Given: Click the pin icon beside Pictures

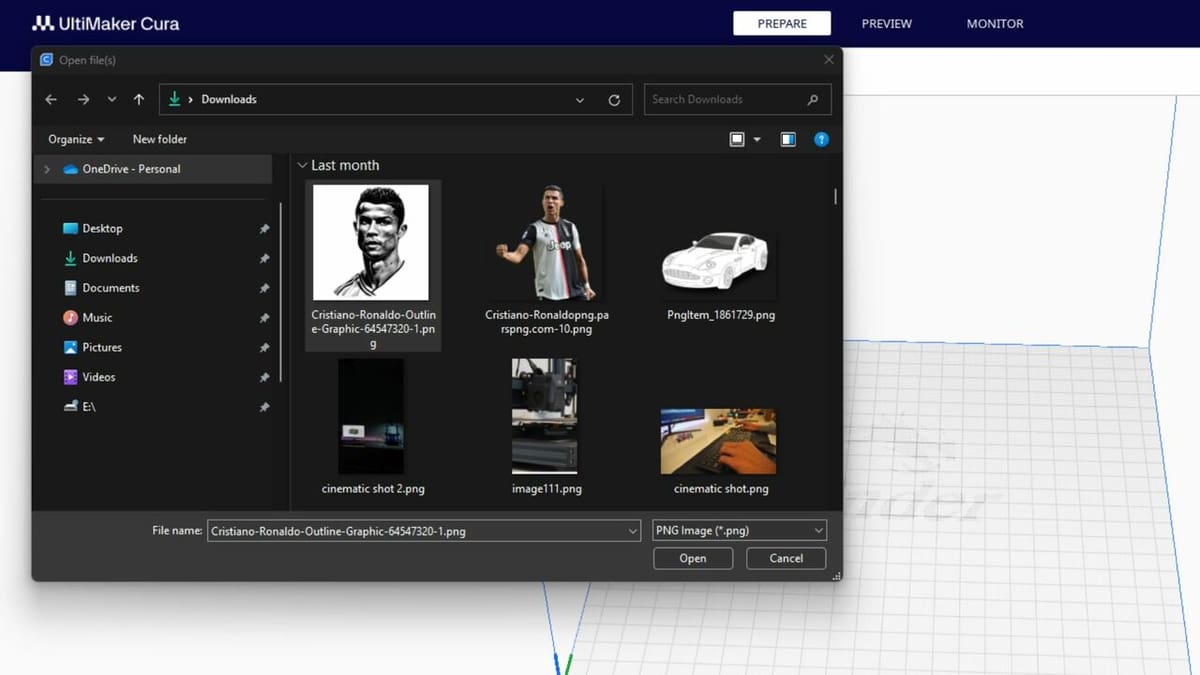Looking at the screenshot, I should 264,348.
